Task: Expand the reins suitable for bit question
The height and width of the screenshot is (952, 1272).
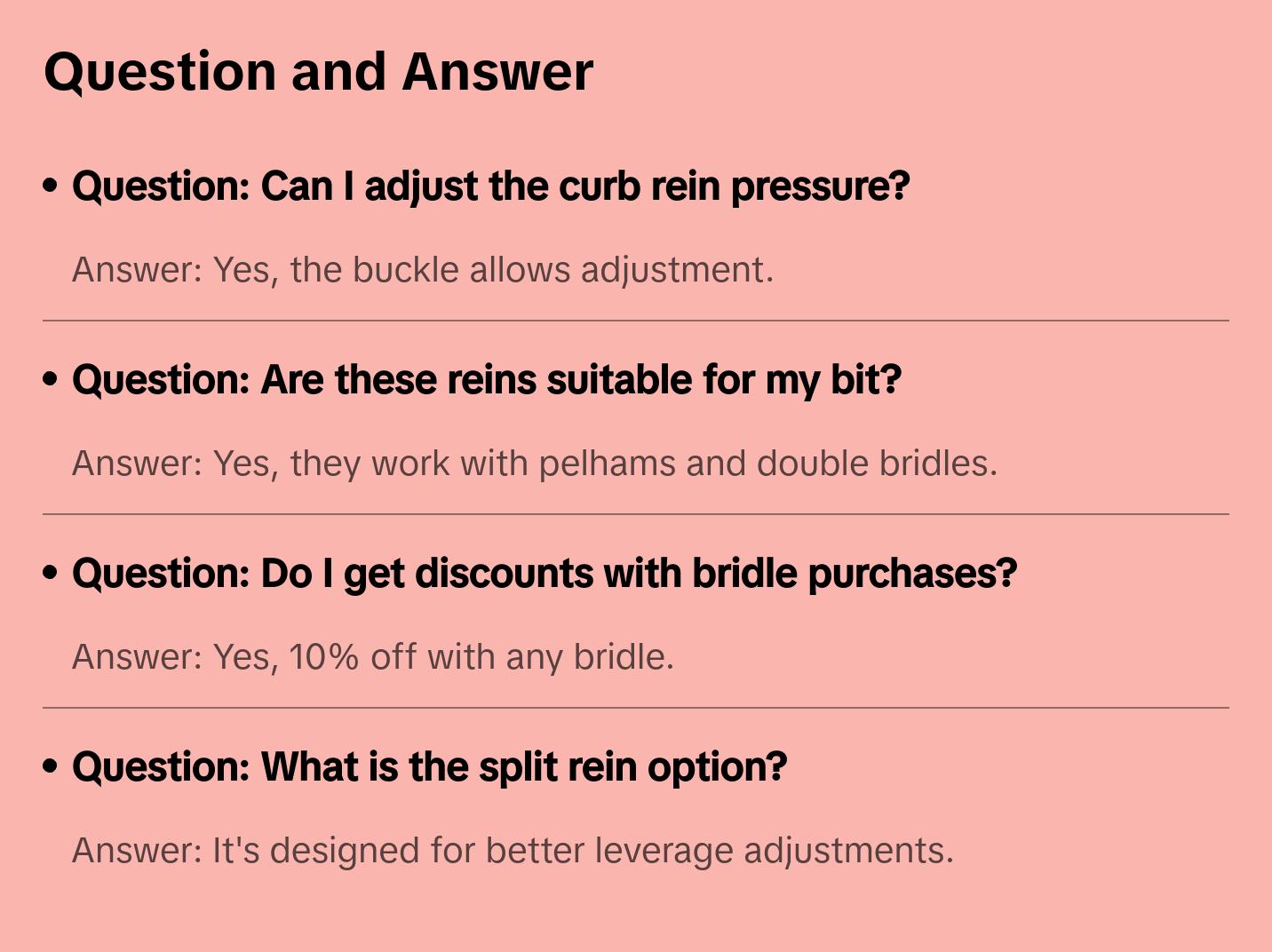Action: (x=486, y=380)
